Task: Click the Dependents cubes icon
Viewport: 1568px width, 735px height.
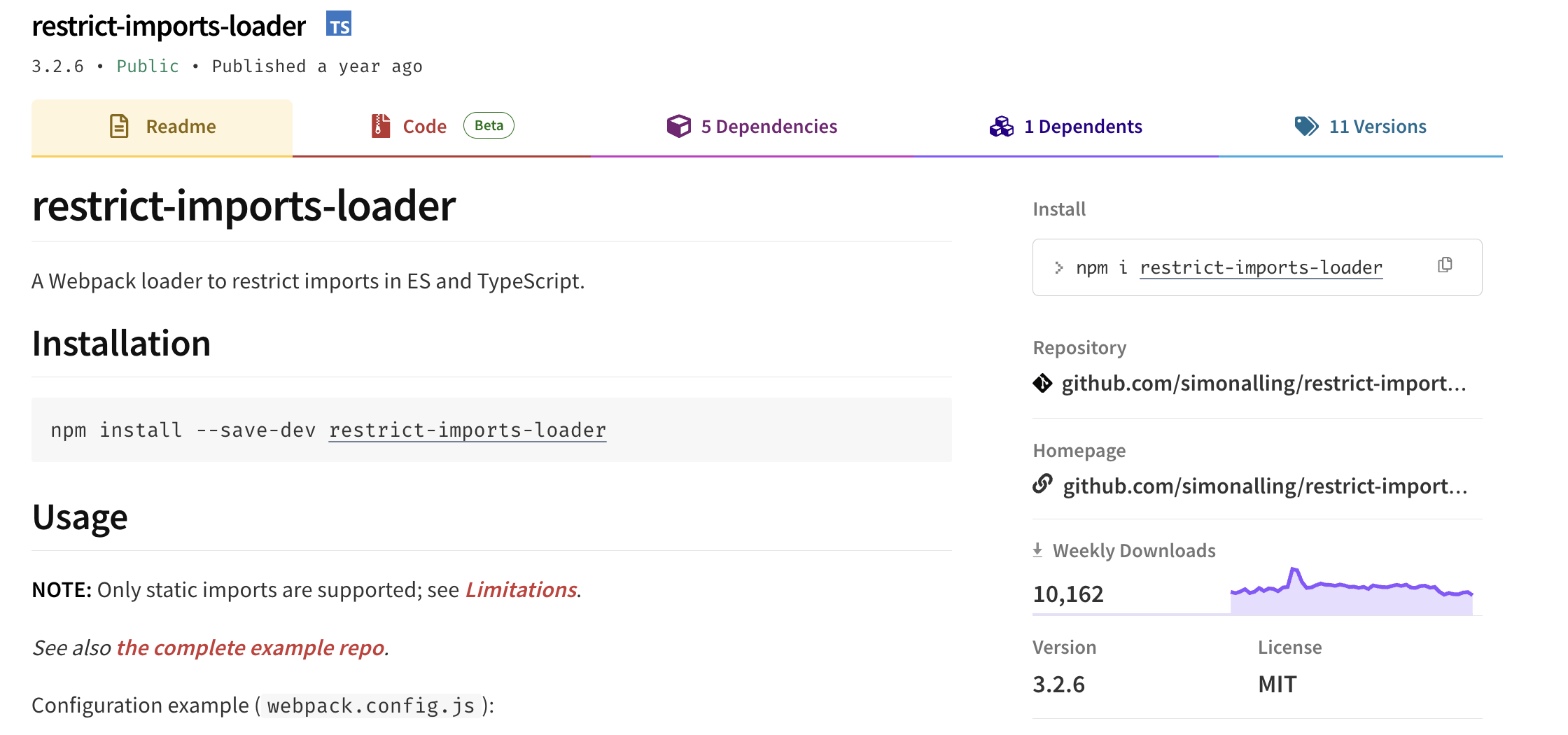Action: click(1002, 127)
